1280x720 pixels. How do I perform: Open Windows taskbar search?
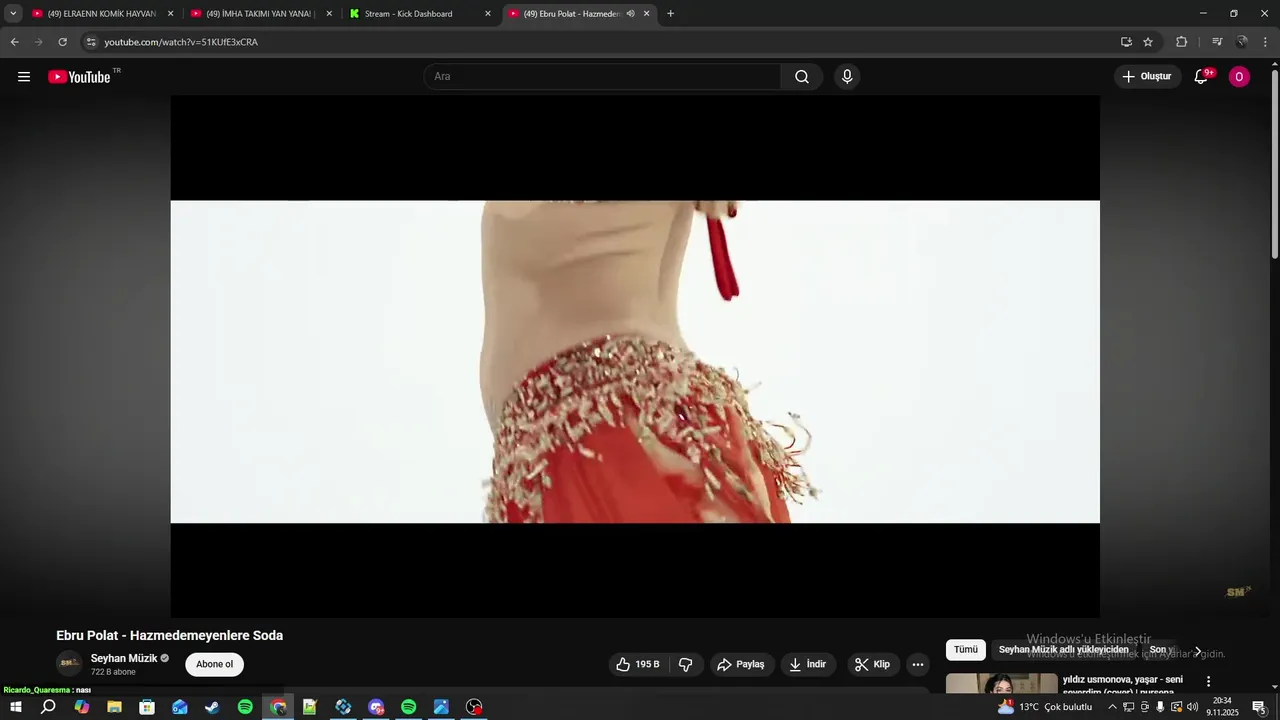[48, 707]
